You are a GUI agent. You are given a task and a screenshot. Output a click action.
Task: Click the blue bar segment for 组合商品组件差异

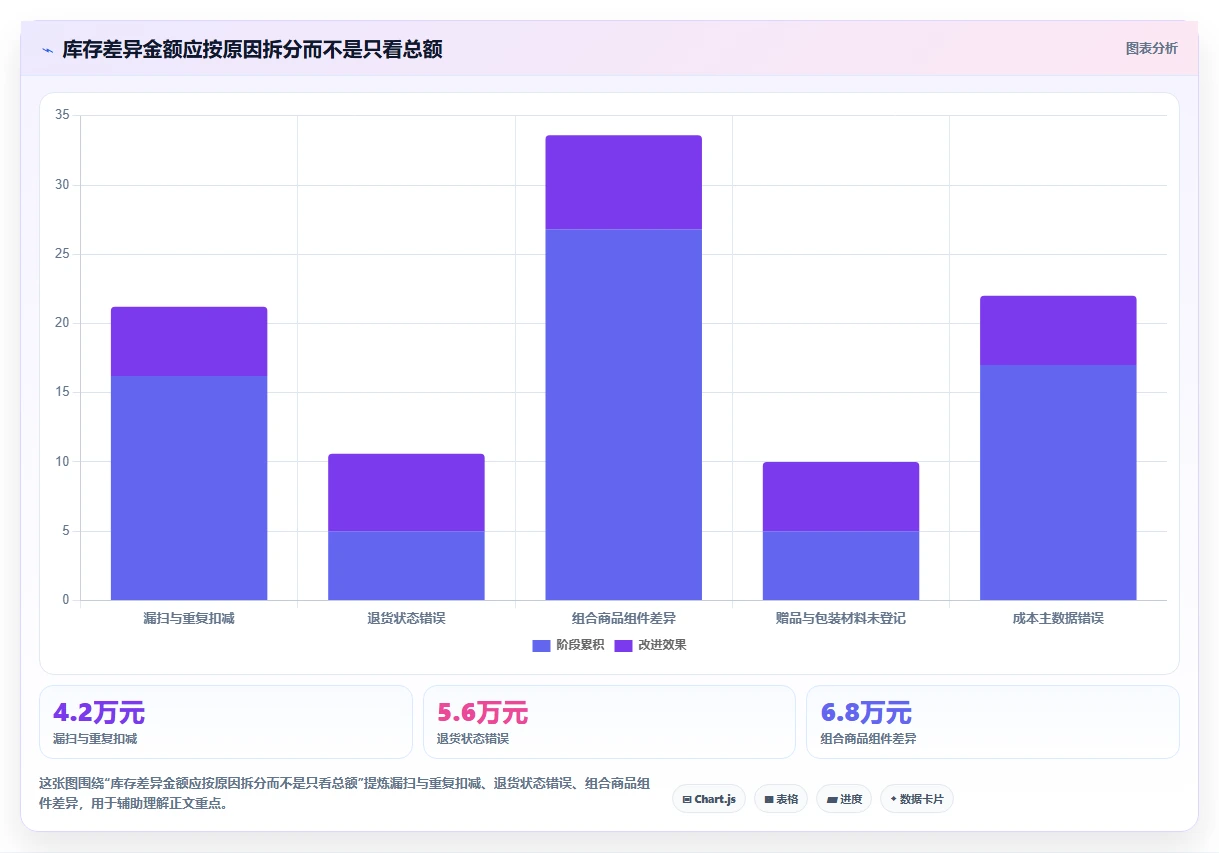(x=623, y=414)
